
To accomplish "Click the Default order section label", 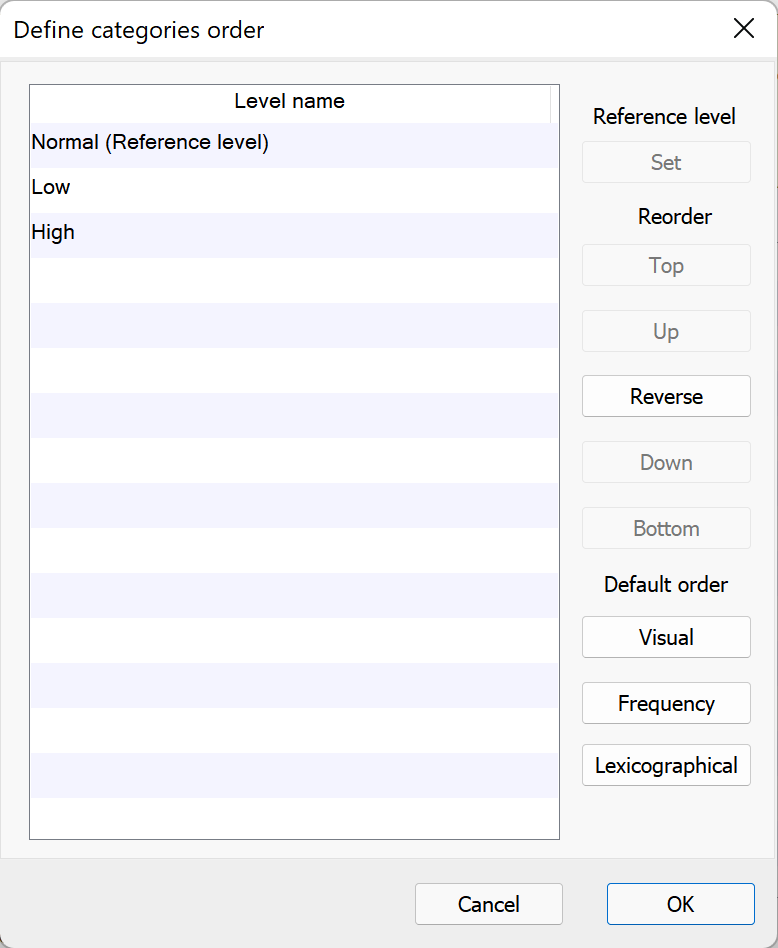I will coord(666,585).
